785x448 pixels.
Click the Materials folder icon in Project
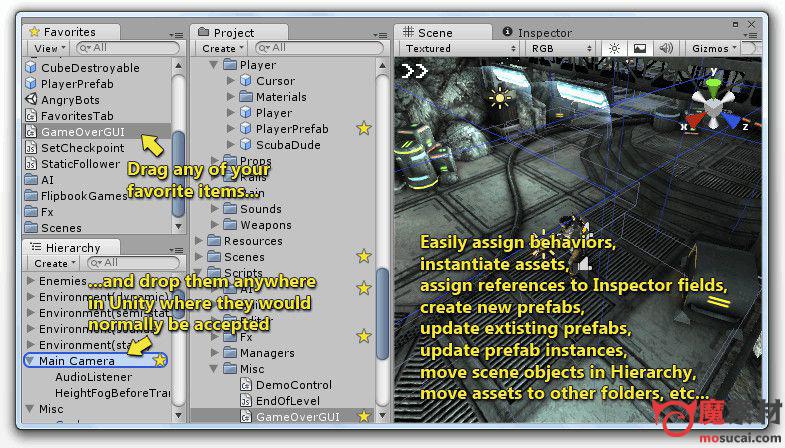pyautogui.click(x=246, y=97)
